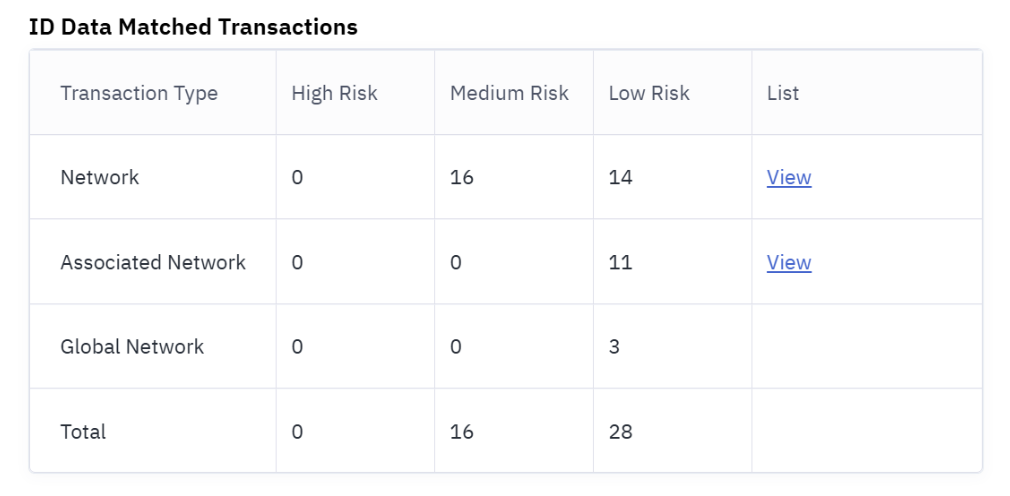Click the Medium Risk column header

pyautogui.click(x=509, y=94)
